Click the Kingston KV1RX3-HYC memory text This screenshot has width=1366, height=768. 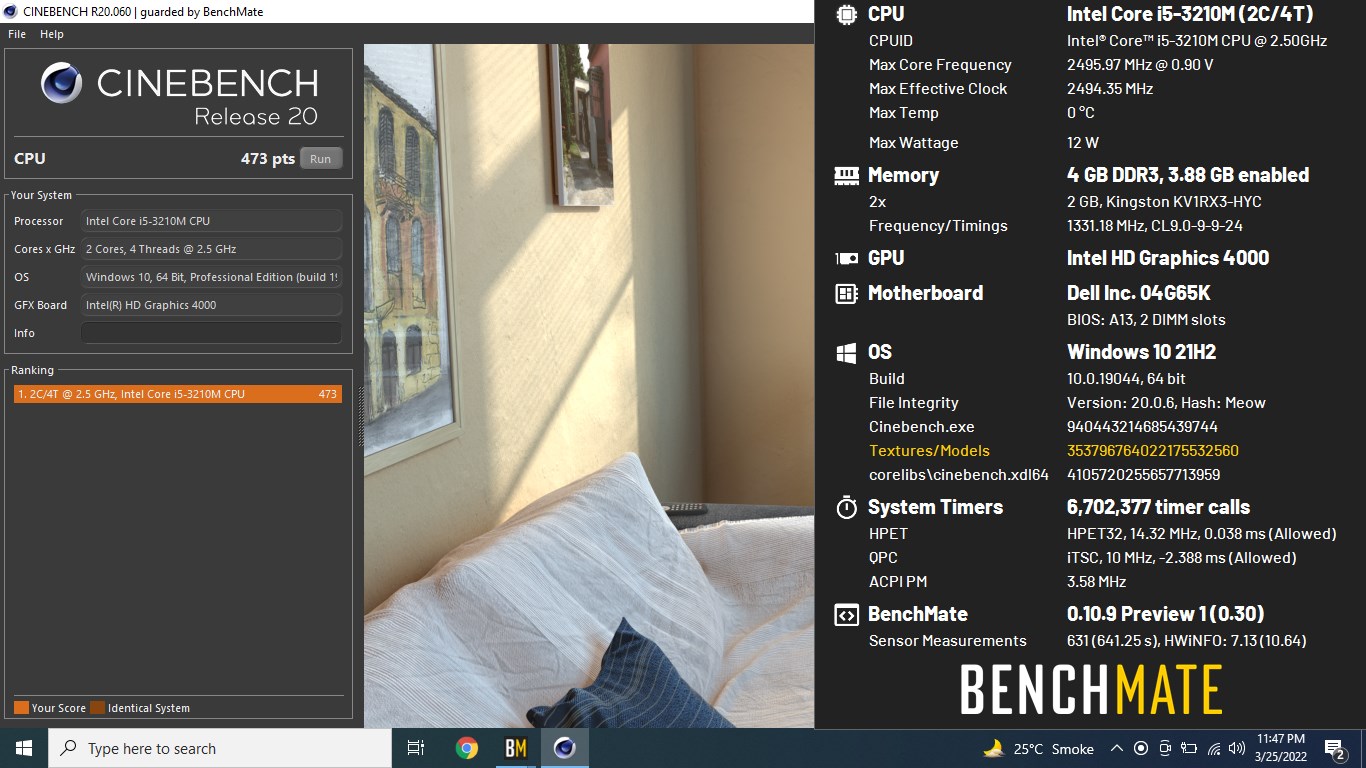[x=1164, y=202]
